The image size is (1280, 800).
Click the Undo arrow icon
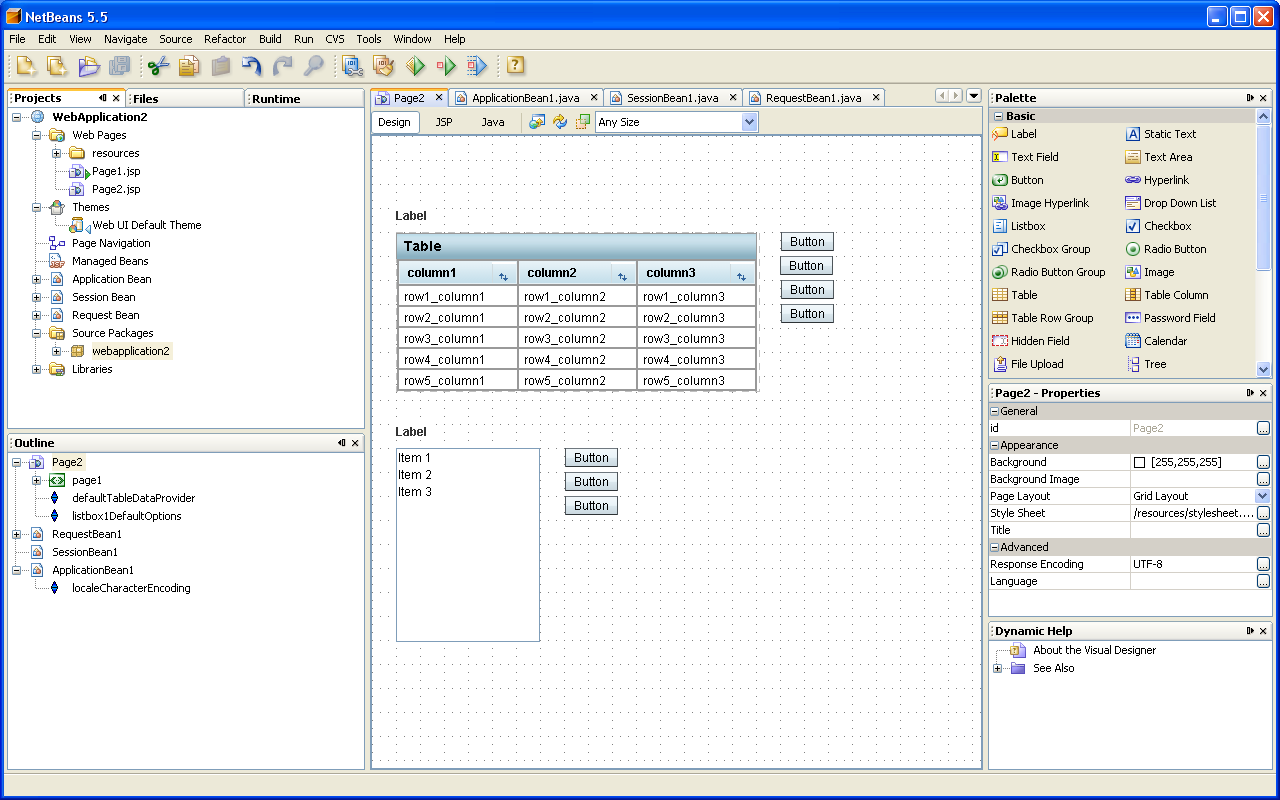251,66
